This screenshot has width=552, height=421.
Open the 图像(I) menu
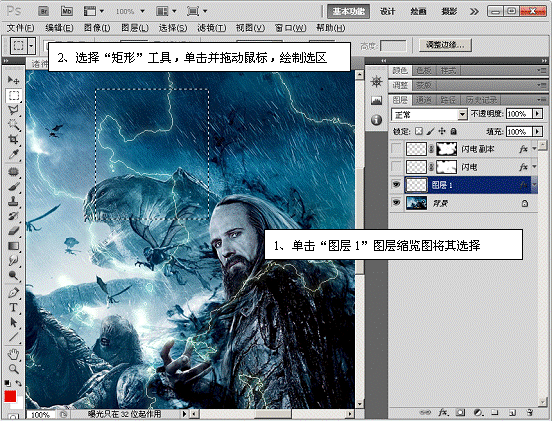click(97, 28)
